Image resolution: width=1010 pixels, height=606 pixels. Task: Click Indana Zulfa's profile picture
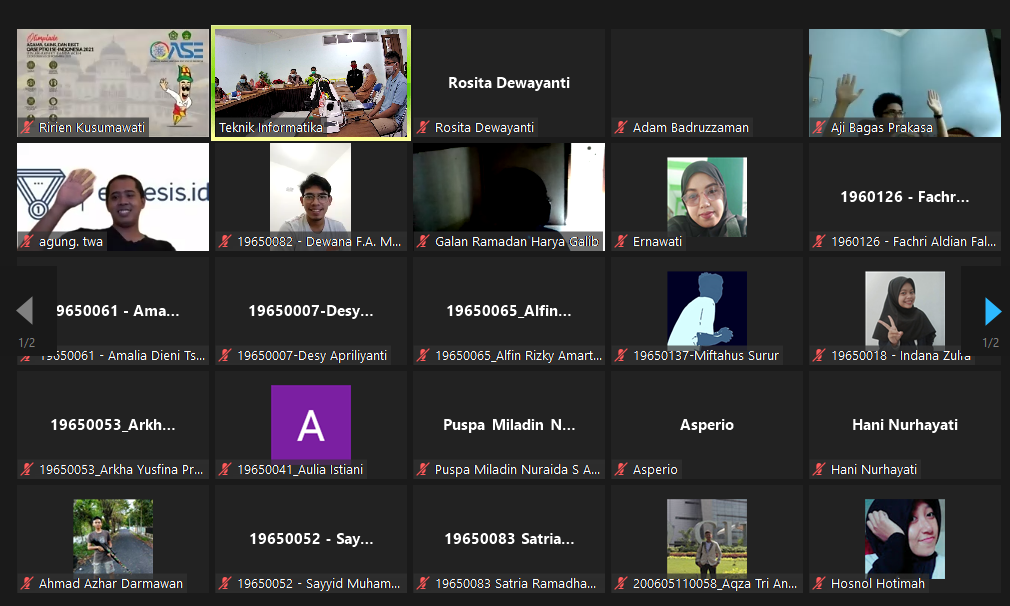coord(904,309)
